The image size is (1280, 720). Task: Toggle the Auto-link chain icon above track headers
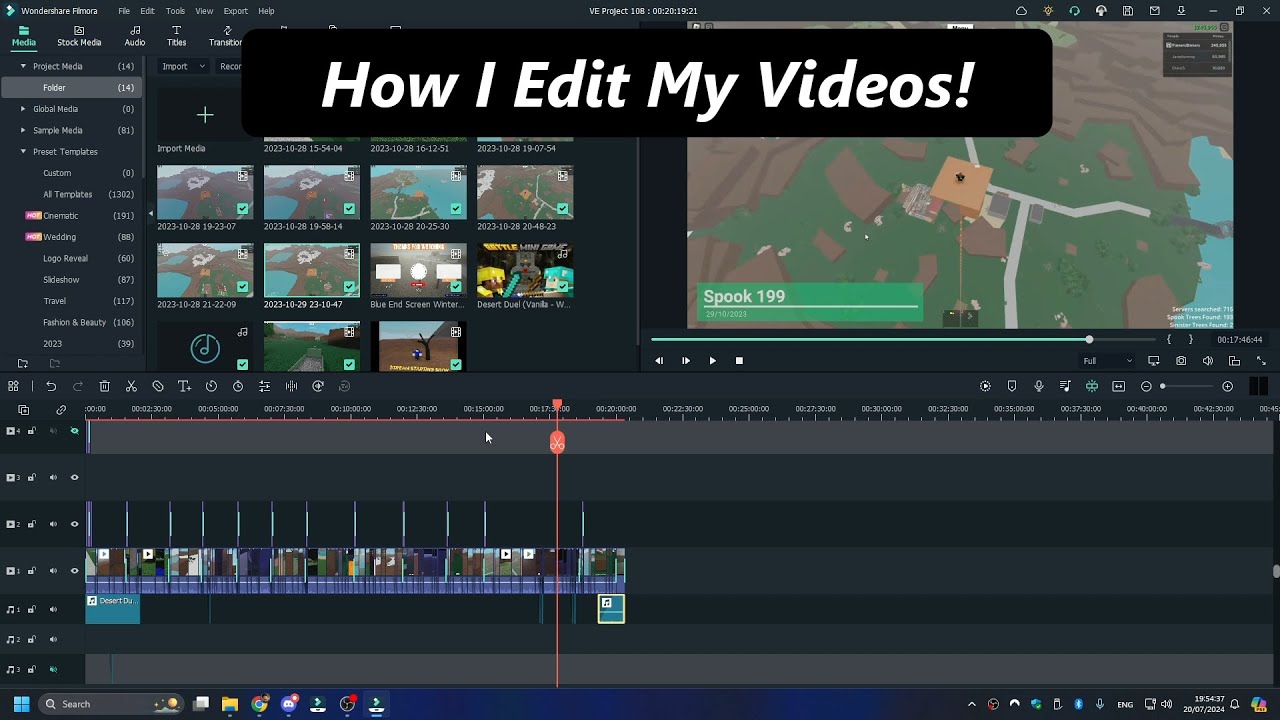click(x=61, y=410)
